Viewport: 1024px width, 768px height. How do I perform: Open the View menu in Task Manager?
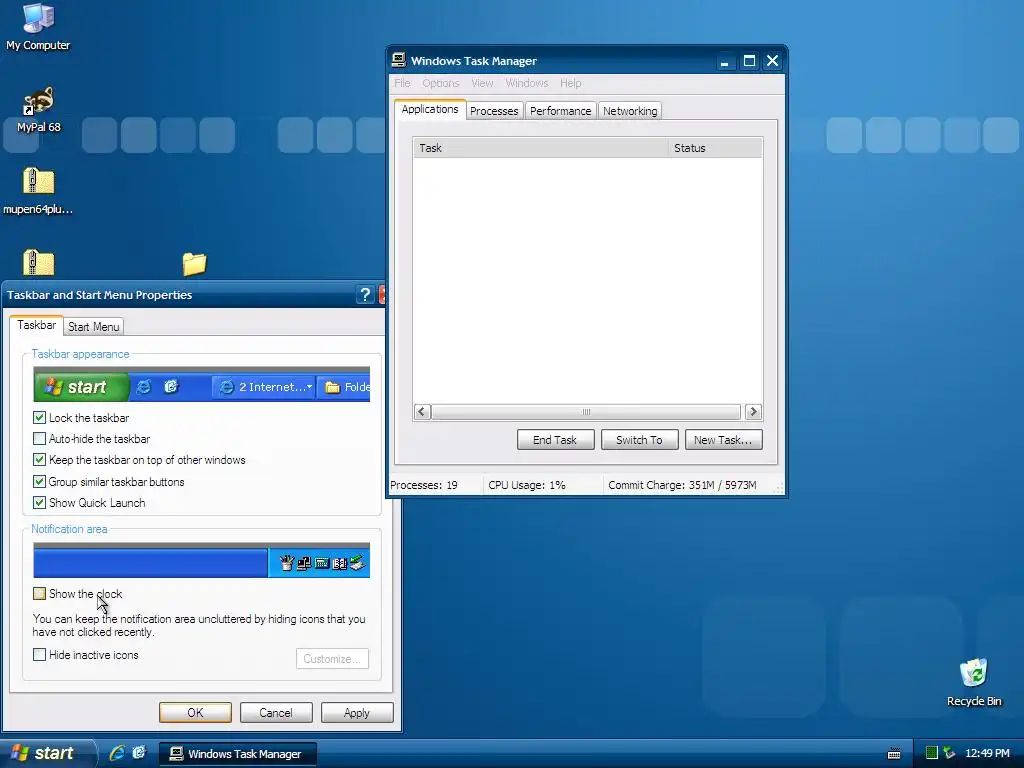pos(483,83)
